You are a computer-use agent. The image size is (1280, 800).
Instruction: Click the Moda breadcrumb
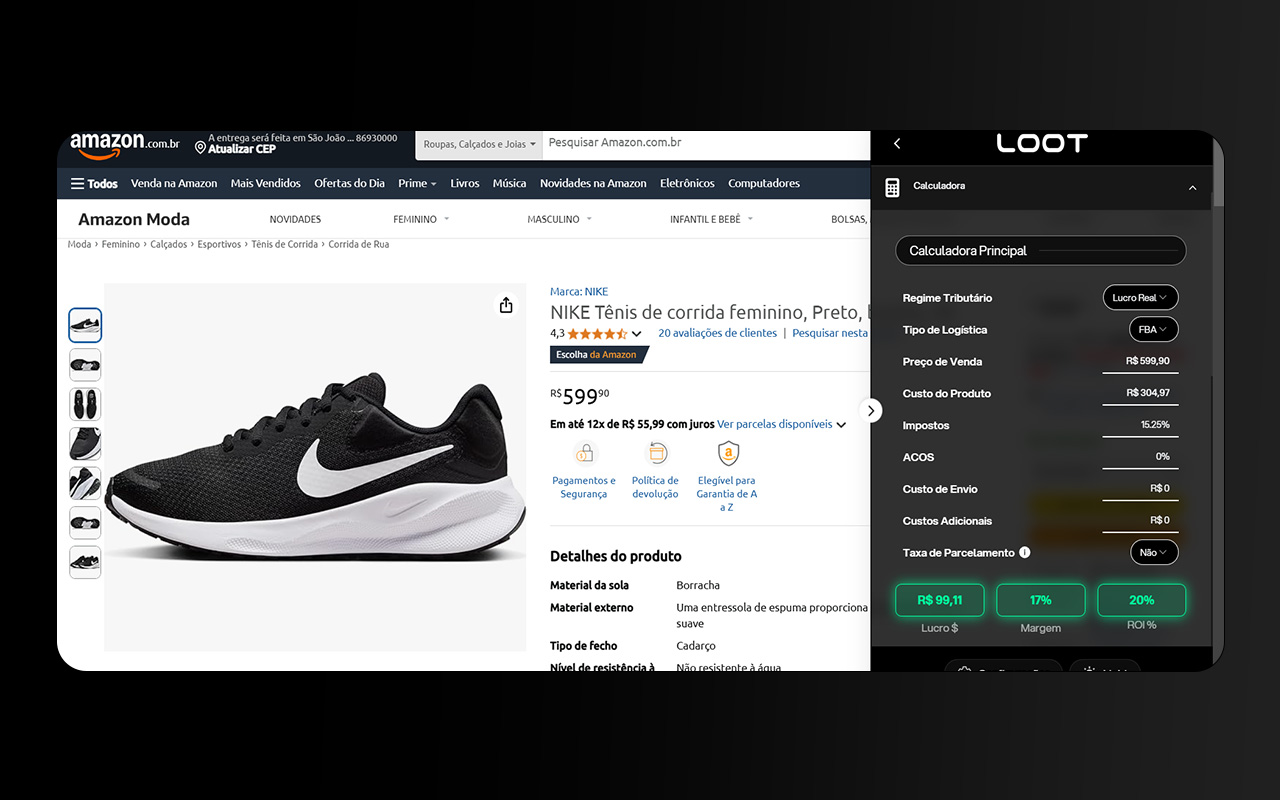[x=79, y=244]
